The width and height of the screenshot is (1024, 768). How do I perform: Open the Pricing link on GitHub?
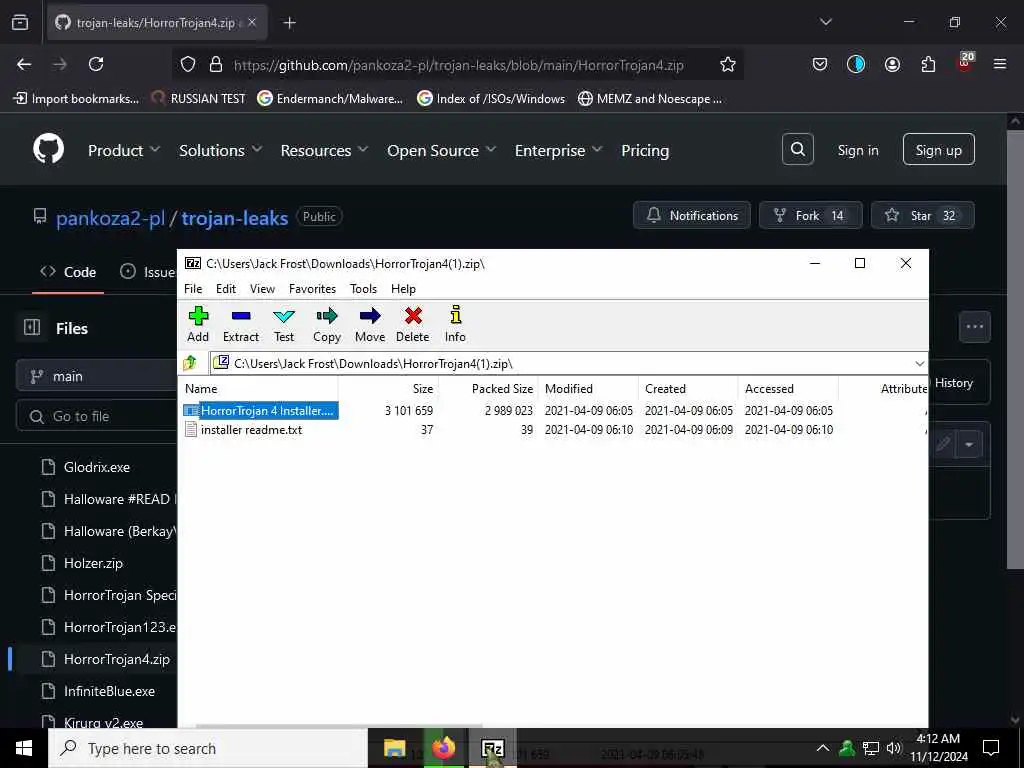[645, 150]
